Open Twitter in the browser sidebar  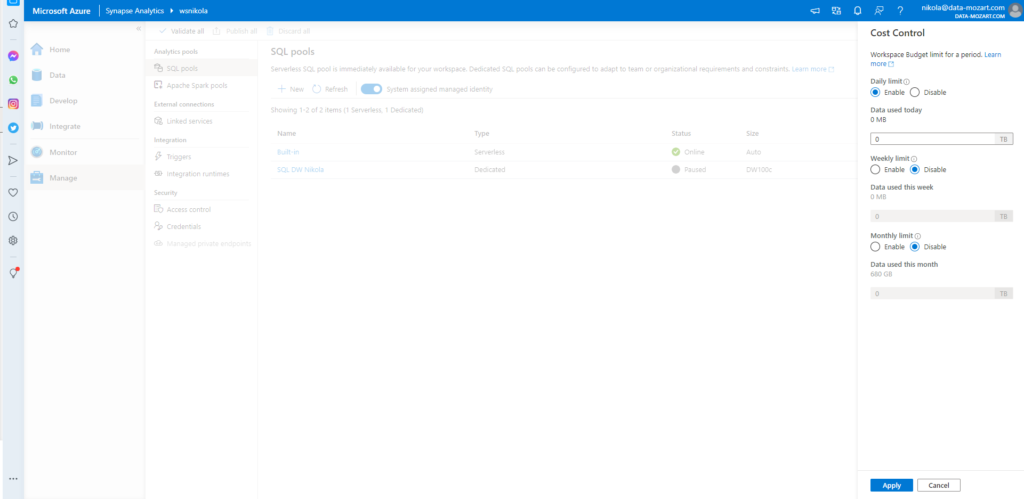(x=13, y=128)
